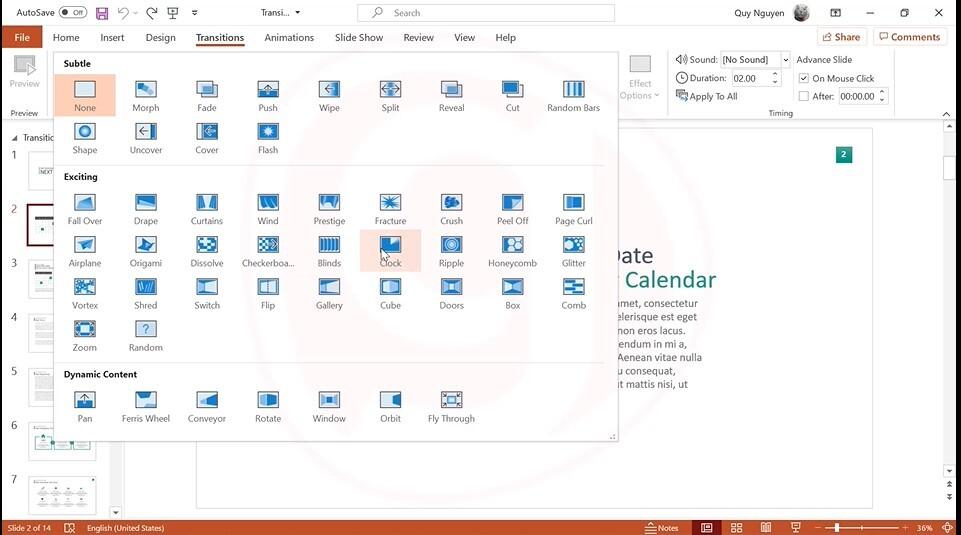Image resolution: width=961 pixels, height=535 pixels.
Task: Switch to the Slide Show tab
Action: point(359,37)
